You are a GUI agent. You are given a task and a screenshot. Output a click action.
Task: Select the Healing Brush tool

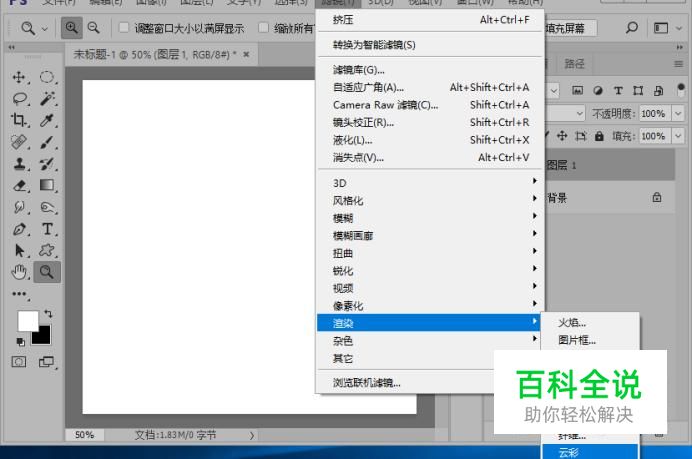(19, 142)
